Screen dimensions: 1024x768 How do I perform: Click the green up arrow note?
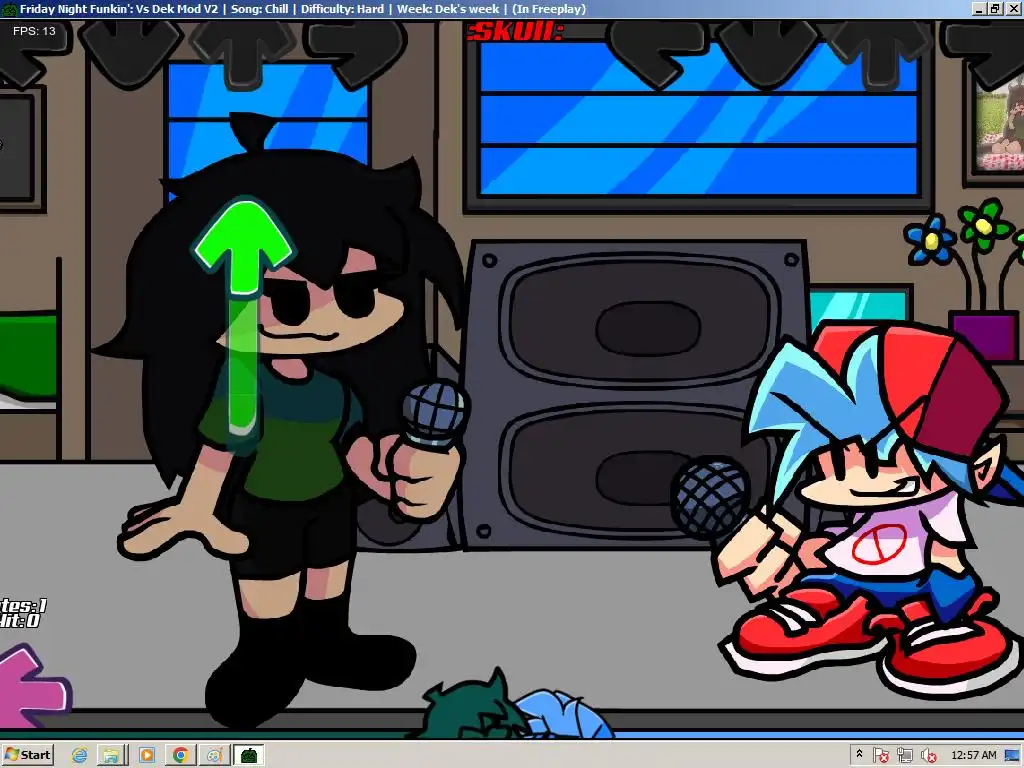244,247
